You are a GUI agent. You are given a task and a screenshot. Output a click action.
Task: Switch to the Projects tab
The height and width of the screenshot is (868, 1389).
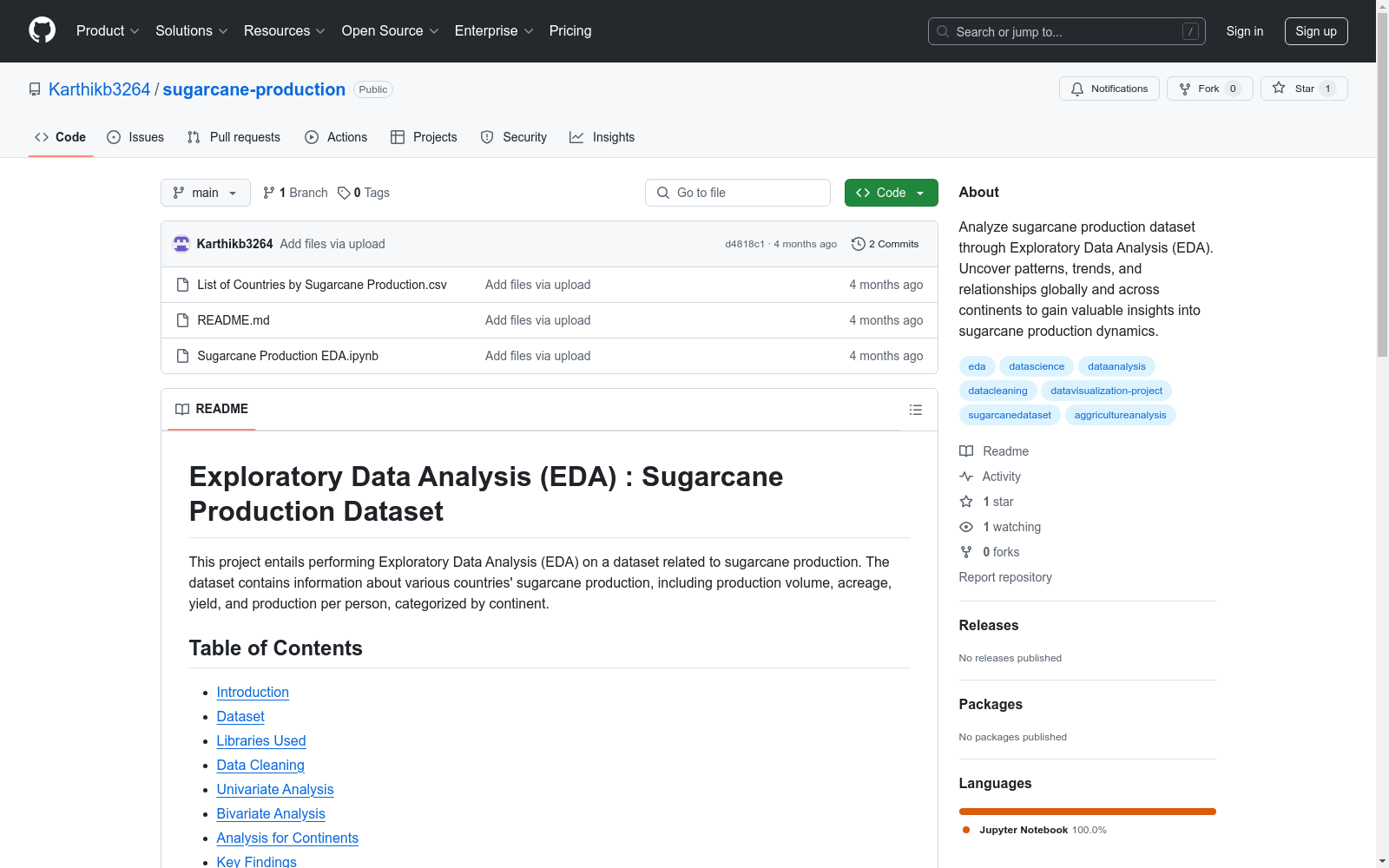[424, 137]
